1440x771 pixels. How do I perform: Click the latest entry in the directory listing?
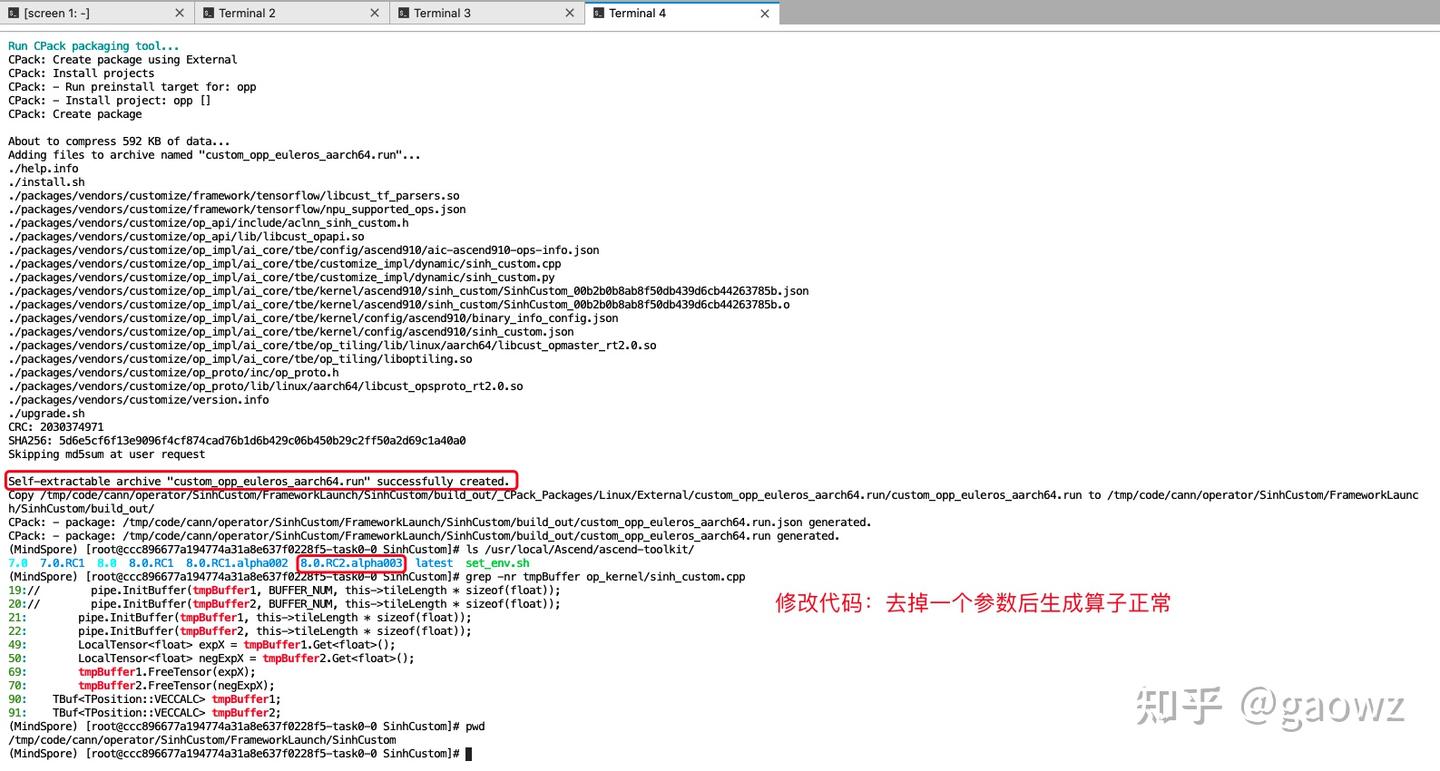click(x=433, y=562)
